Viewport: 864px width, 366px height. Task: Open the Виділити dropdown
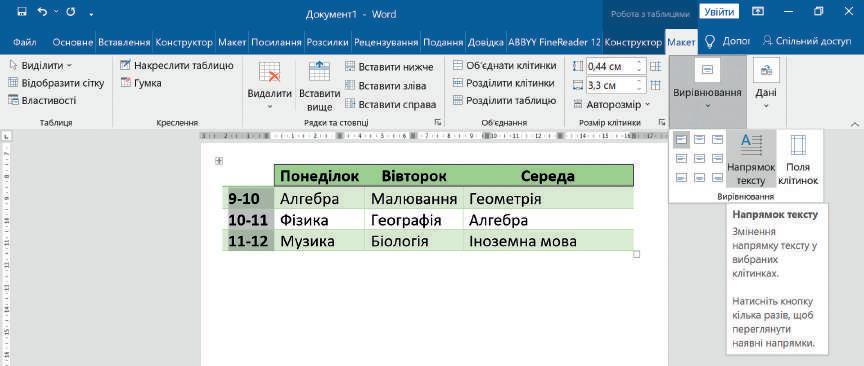41,66
